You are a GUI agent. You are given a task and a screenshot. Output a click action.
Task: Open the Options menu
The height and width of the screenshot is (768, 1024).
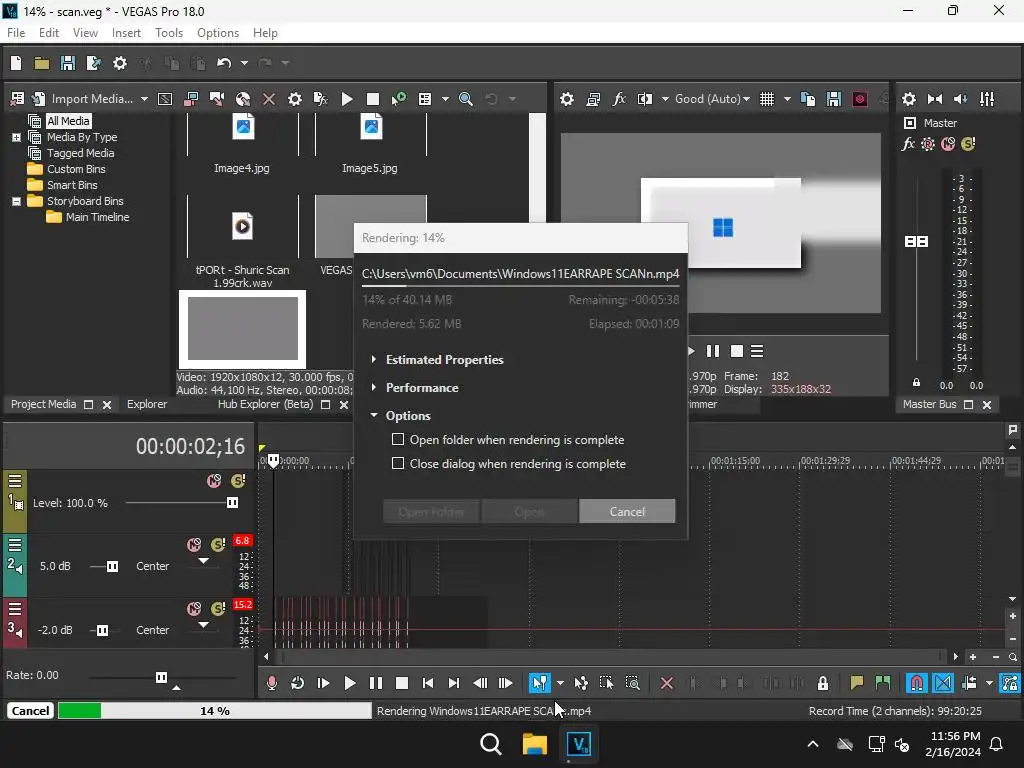pyautogui.click(x=217, y=33)
